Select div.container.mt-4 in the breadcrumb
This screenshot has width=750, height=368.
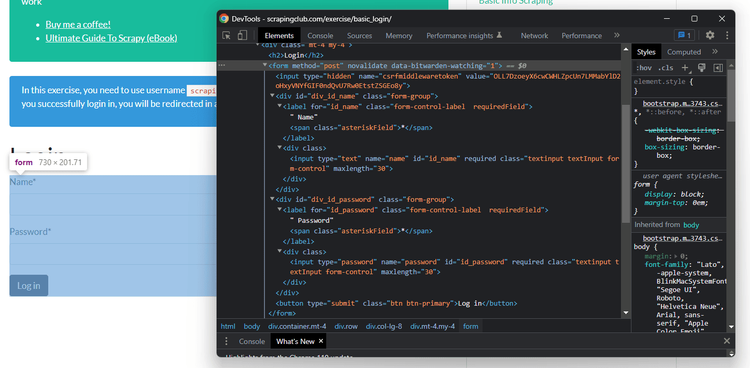coord(297,326)
